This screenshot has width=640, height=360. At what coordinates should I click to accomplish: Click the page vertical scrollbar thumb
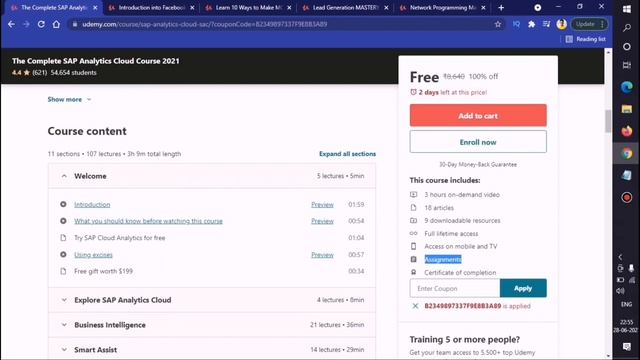[608, 121]
